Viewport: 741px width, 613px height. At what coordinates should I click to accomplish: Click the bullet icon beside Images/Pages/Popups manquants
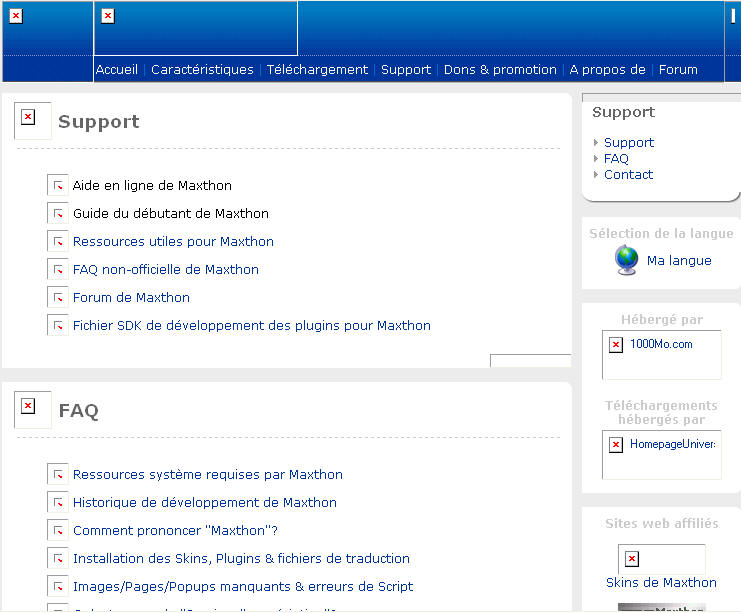point(58,586)
